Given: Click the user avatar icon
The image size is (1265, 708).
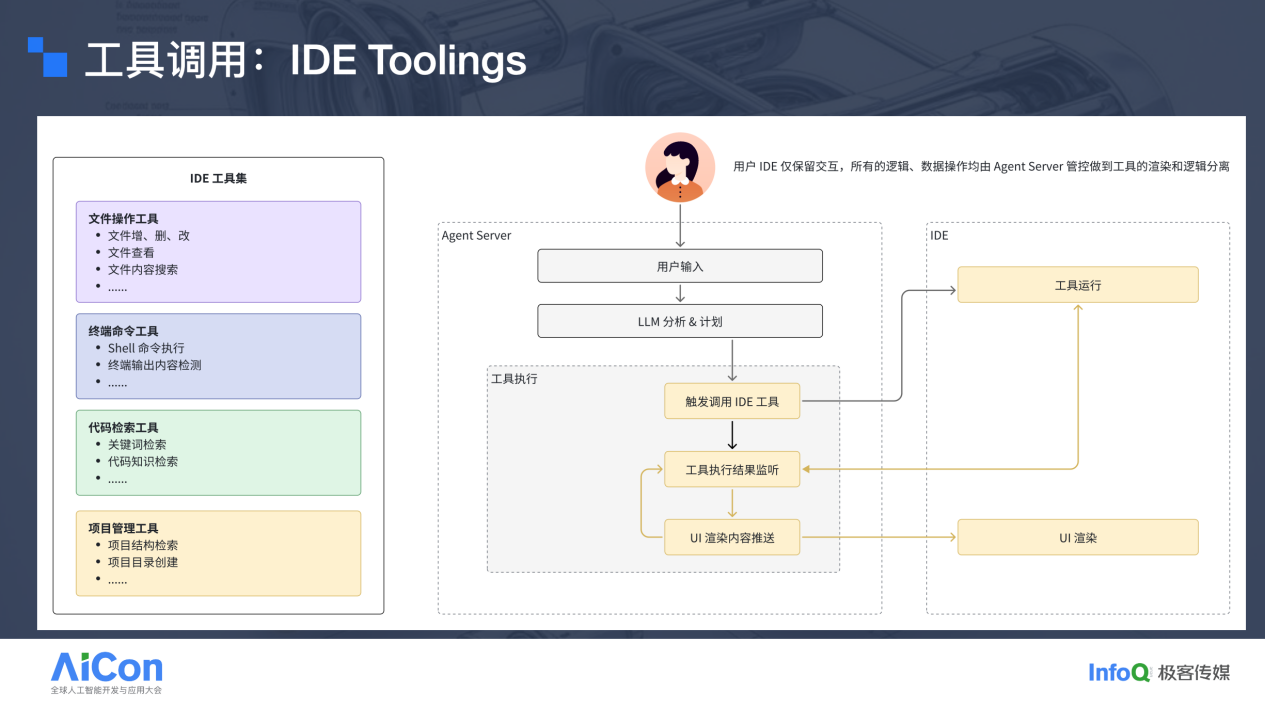Looking at the screenshot, I should 680,167.
